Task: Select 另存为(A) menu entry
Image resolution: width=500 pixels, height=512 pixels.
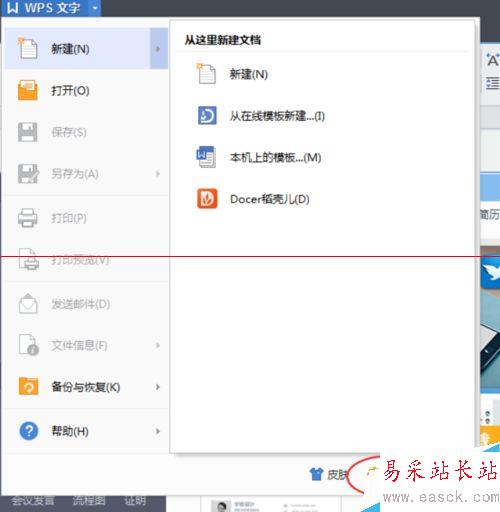Action: (x=86, y=174)
